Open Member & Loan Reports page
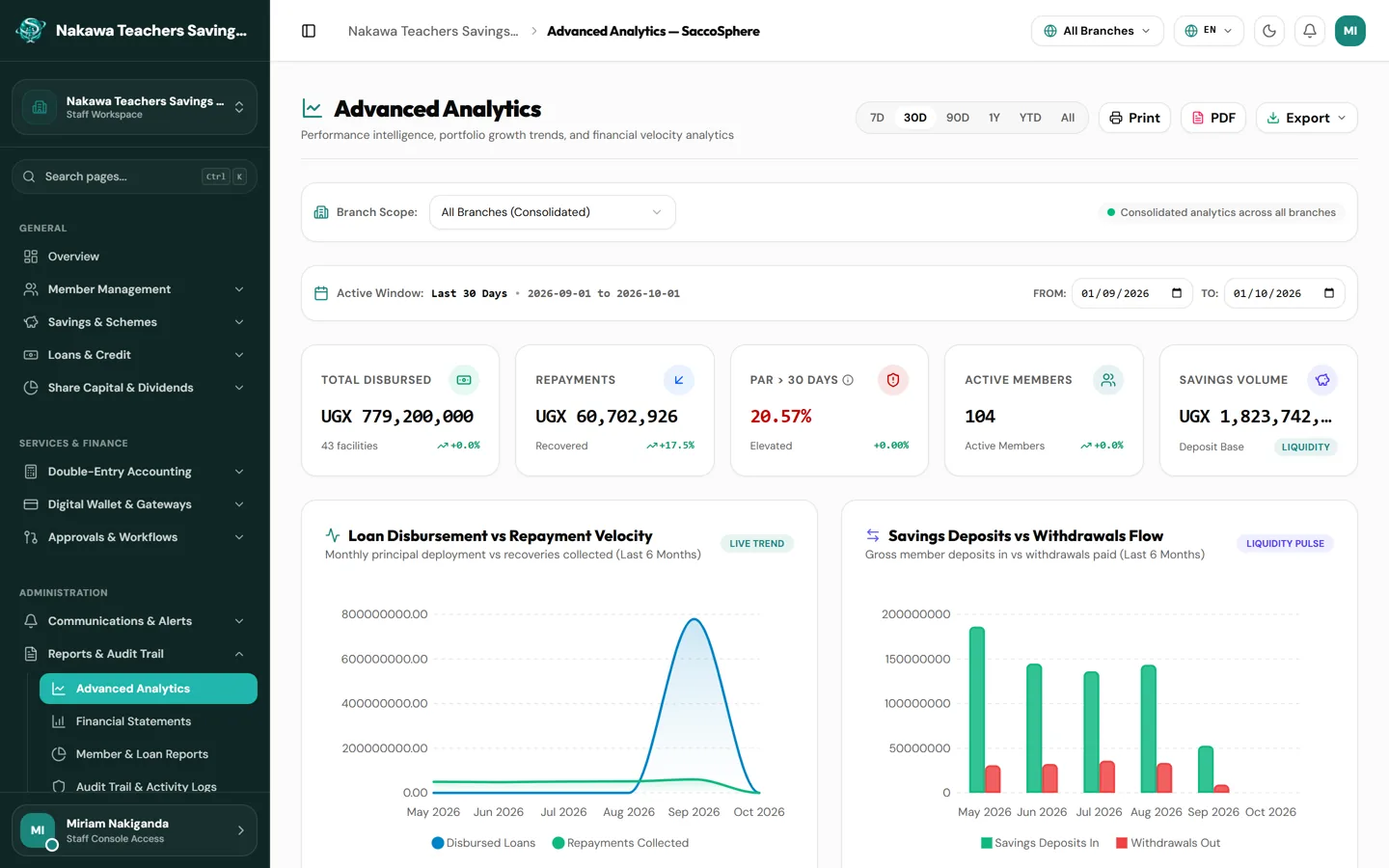Screen dimensions: 1389x868 (x=149, y=754)
